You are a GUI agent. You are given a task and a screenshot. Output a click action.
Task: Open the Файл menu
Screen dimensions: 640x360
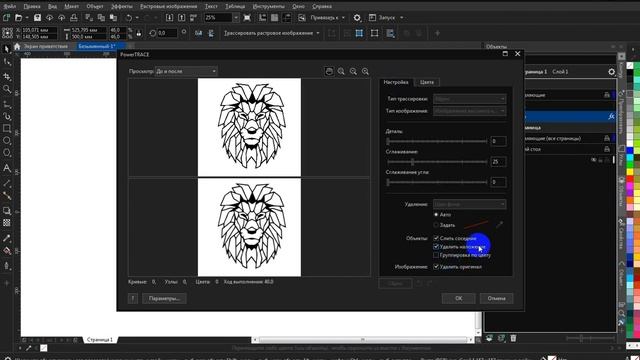(x=9, y=6)
